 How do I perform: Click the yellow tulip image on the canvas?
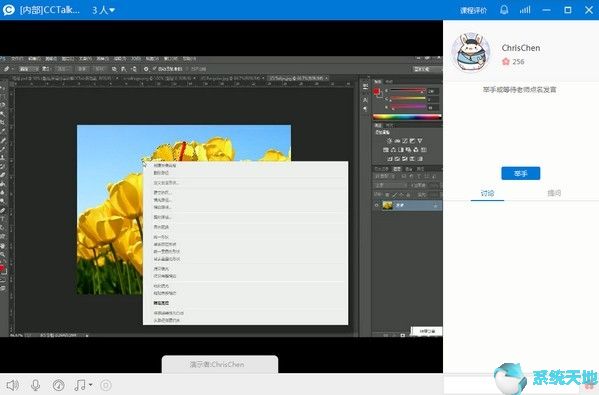click(111, 209)
